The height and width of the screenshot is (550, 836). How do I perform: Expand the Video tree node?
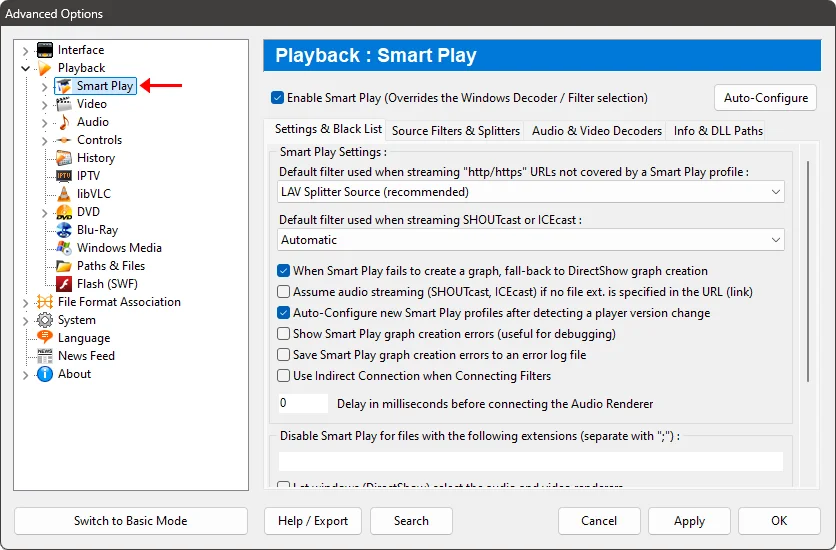coord(44,105)
